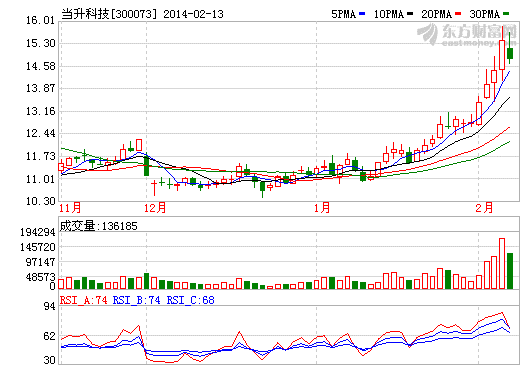Click the RSI_B:74 indicator label
Image resolution: width=520 pixels, height=365 pixels.
(x=137, y=300)
